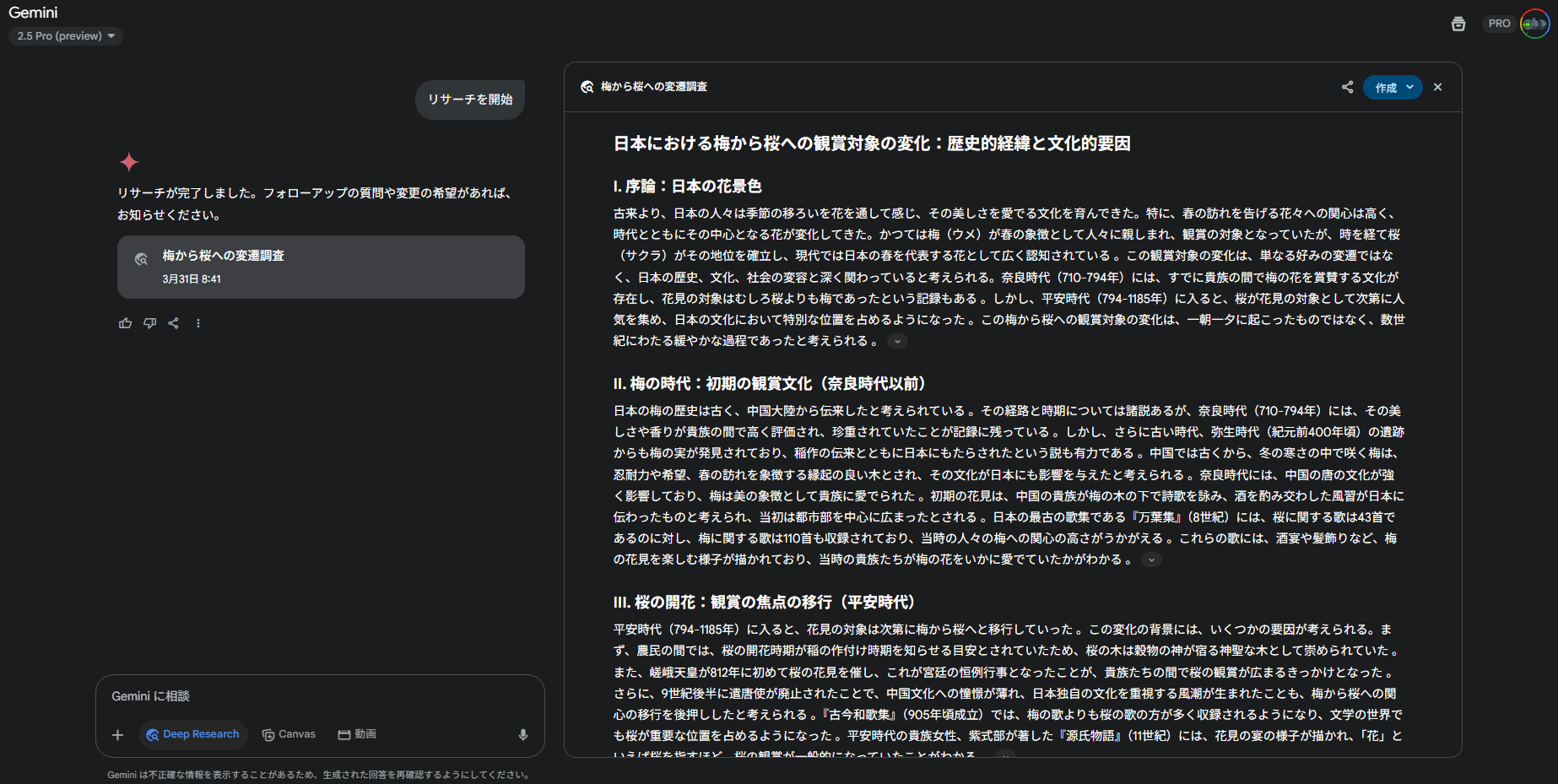Open the print icon at top right
Viewport: 1558px width, 784px height.
(x=1458, y=24)
